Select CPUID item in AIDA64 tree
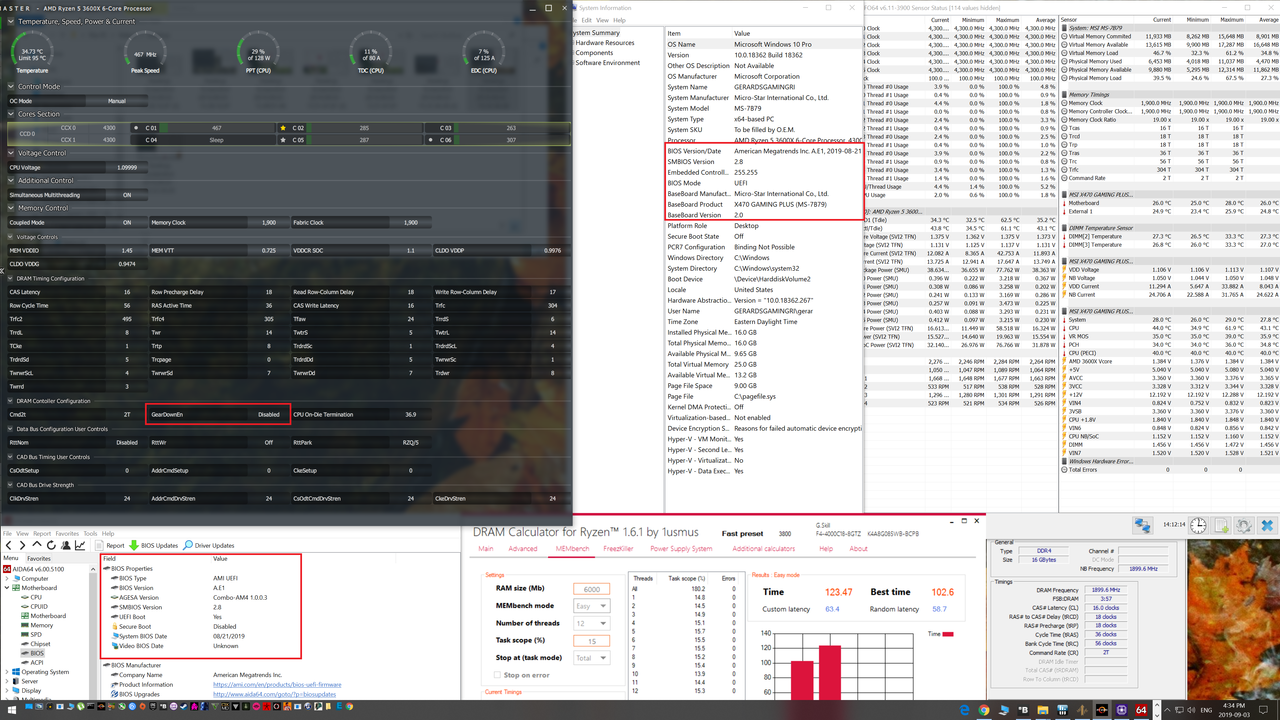This screenshot has width=1280, height=720. tap(39, 606)
